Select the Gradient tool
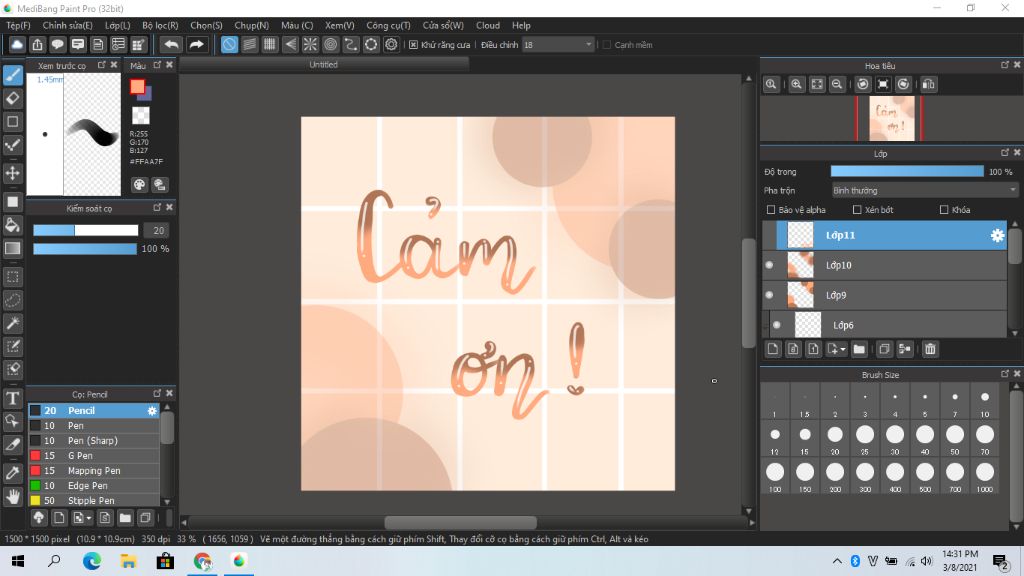The height and width of the screenshot is (576, 1024). point(12,248)
